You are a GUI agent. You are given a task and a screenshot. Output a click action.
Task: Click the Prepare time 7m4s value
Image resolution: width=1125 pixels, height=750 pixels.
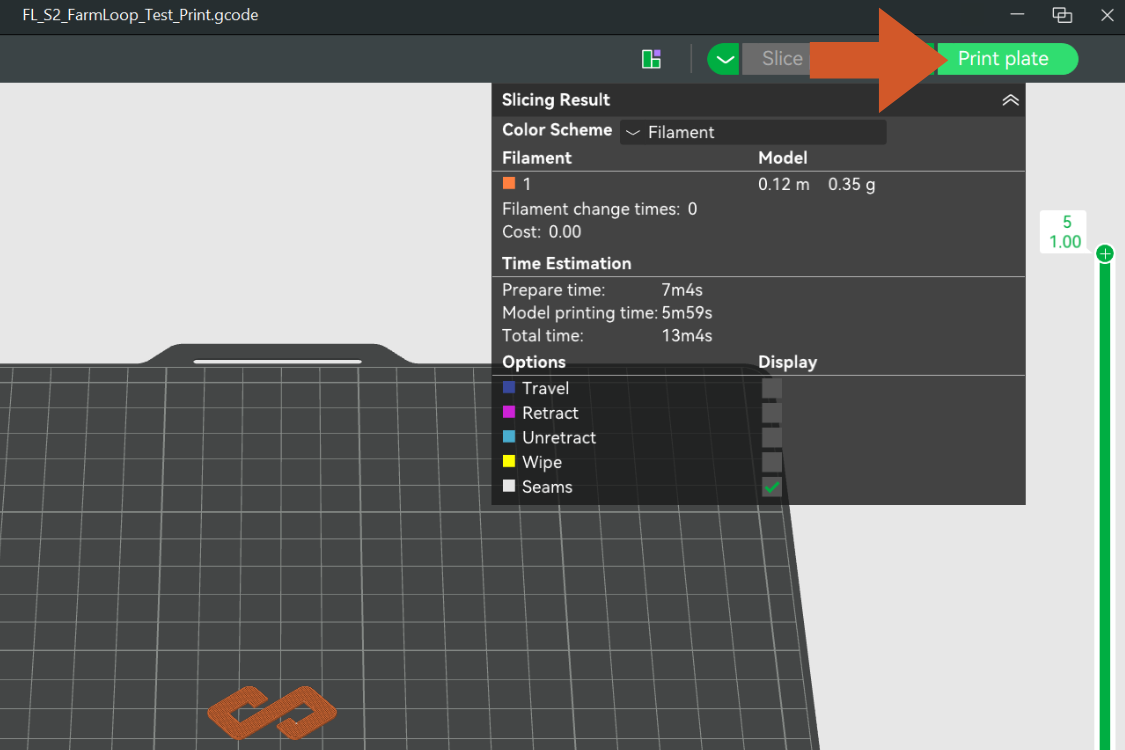coord(682,290)
